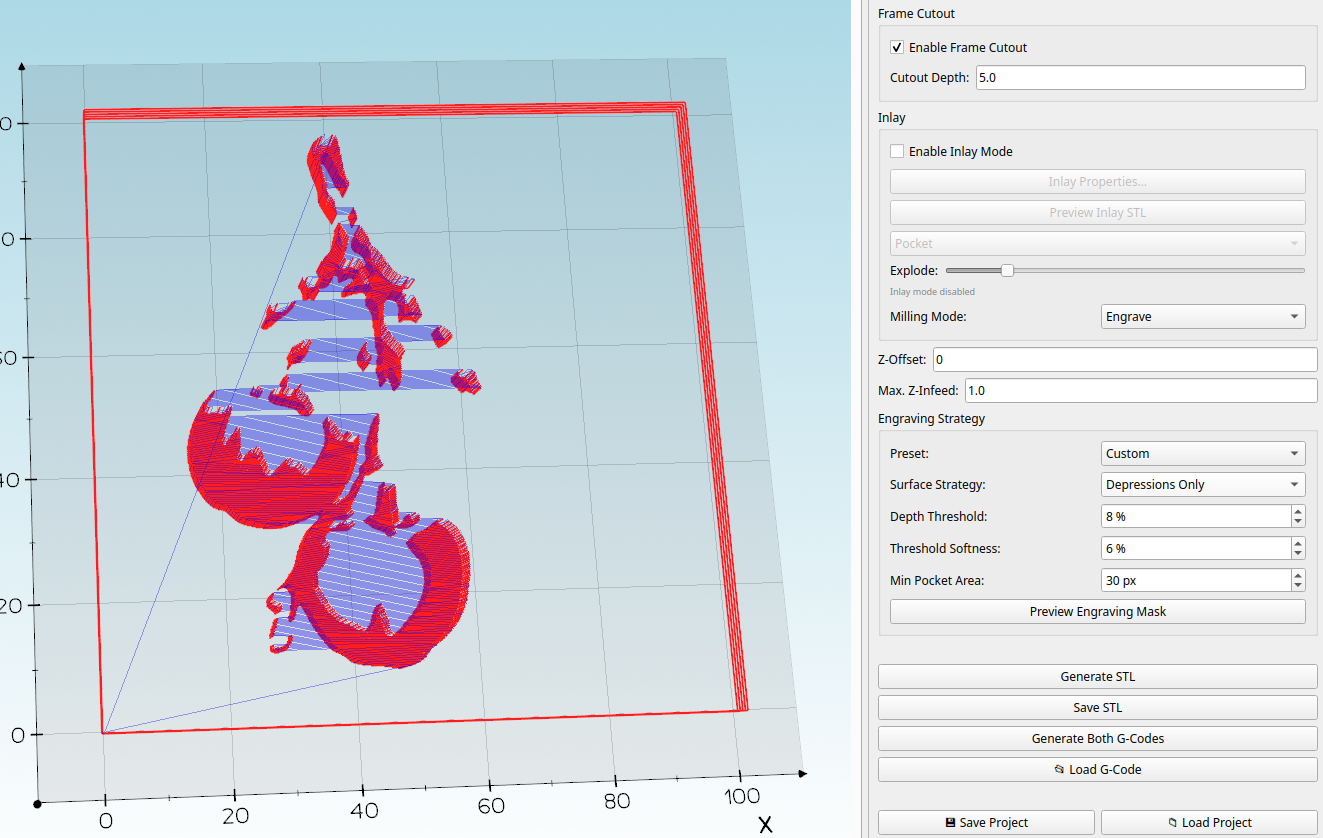The image size is (1323, 838).
Task: Expand the Preset dropdown showing Custom
Action: (x=1203, y=453)
